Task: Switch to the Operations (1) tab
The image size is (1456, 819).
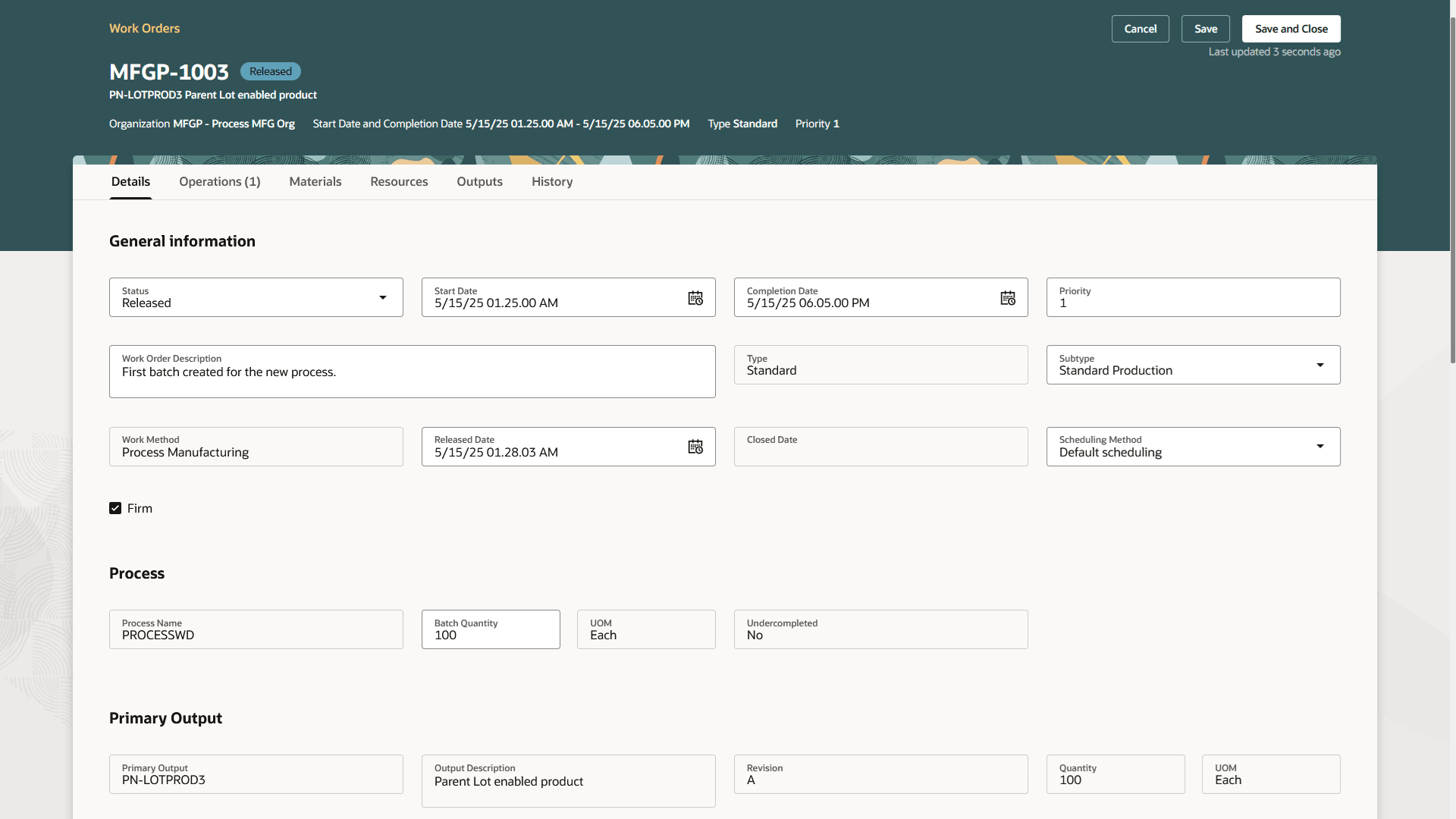Action: tap(219, 181)
